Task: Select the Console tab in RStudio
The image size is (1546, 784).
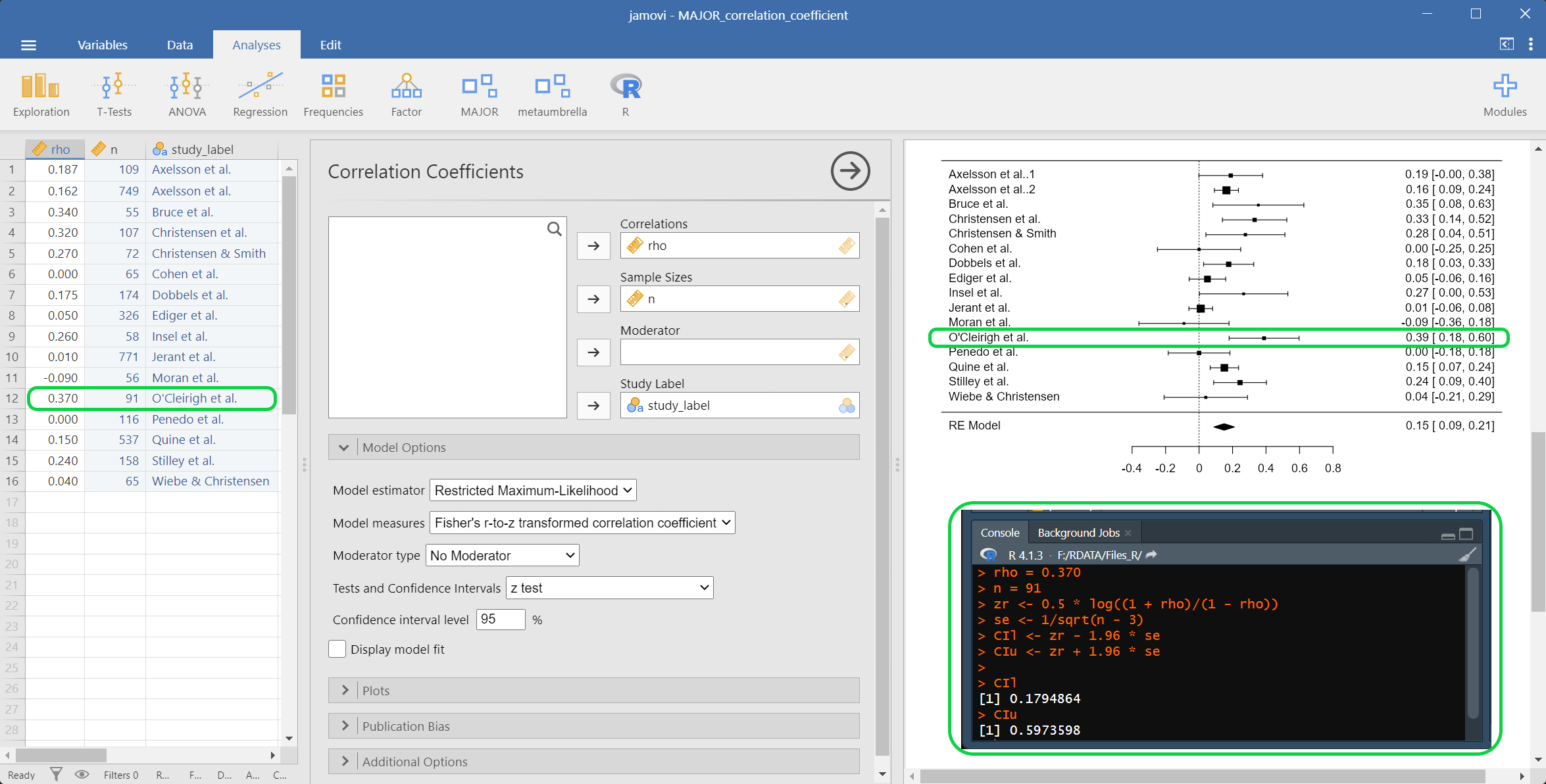Action: (x=1000, y=533)
